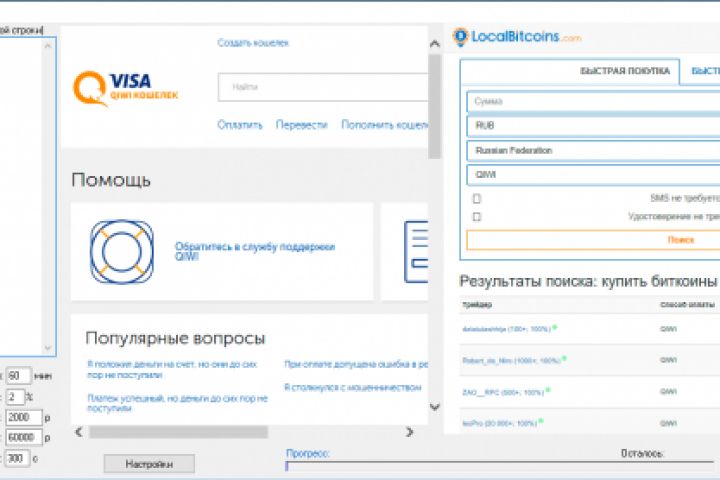Open the fourth trader link (30 000+; 100%)

(500, 423)
